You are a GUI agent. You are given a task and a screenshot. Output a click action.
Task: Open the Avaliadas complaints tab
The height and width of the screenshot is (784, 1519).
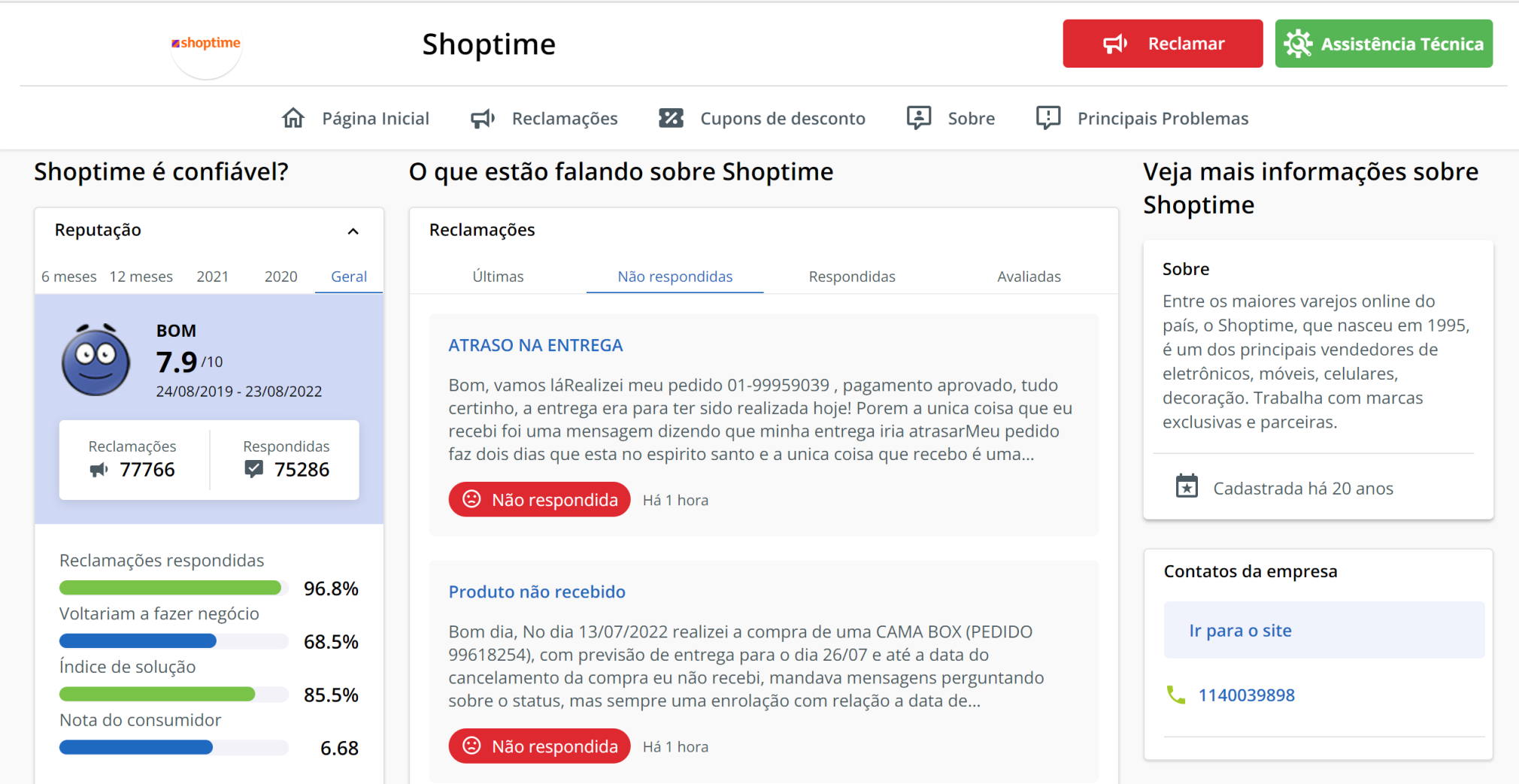1028,277
